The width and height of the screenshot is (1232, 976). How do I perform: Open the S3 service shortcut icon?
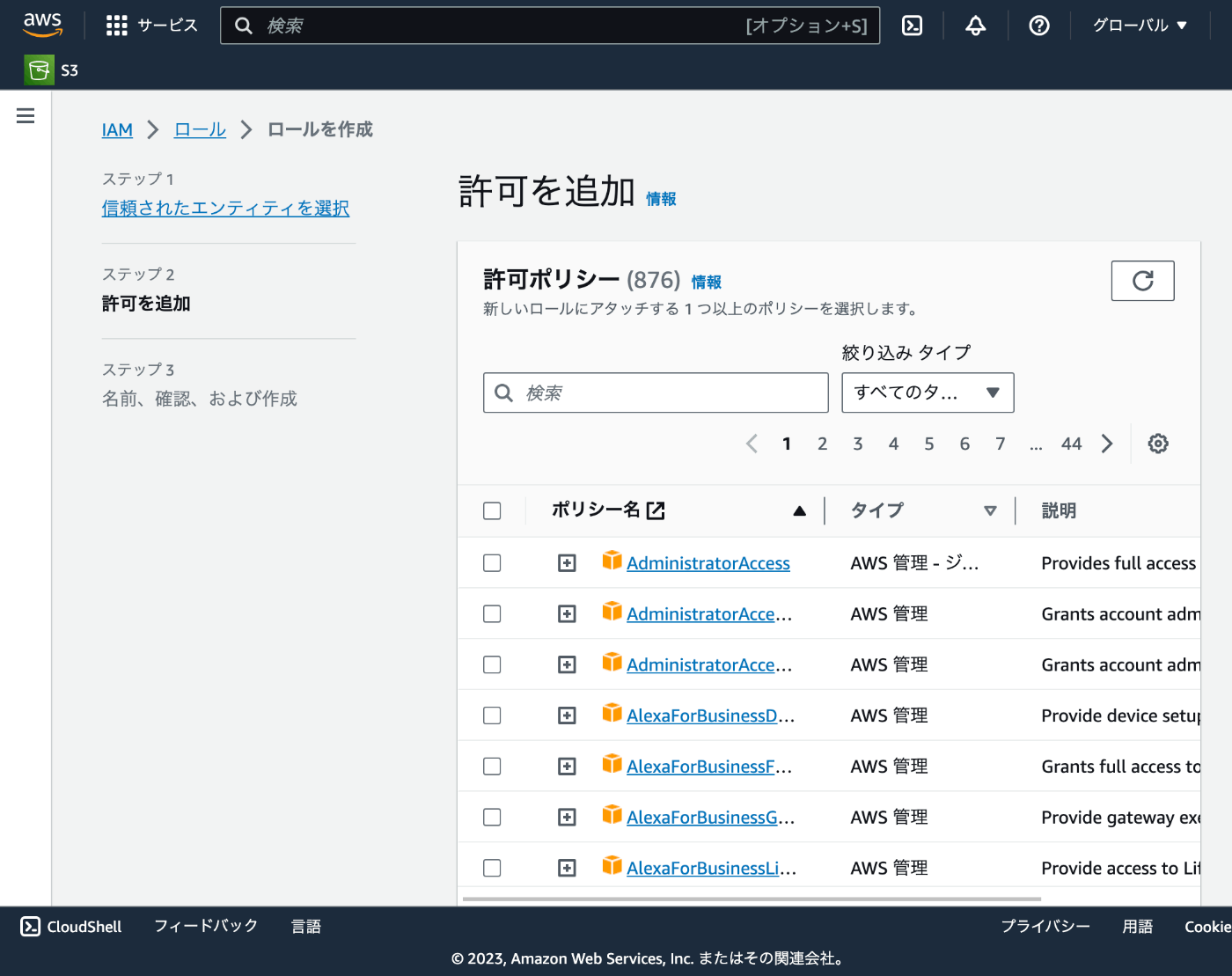[39, 70]
